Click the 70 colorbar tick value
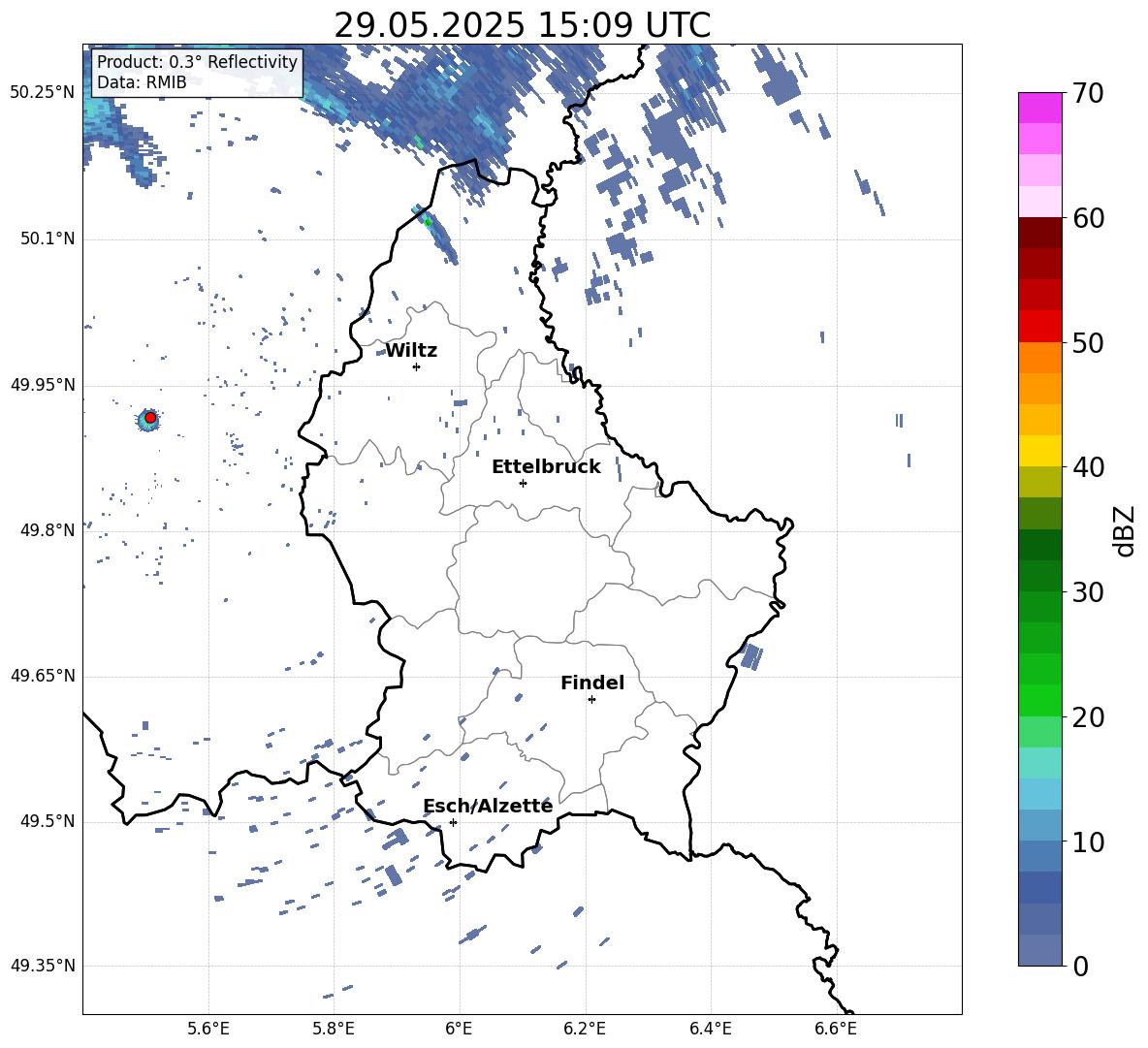This screenshot has width=1148, height=1048. pyautogui.click(x=1088, y=94)
